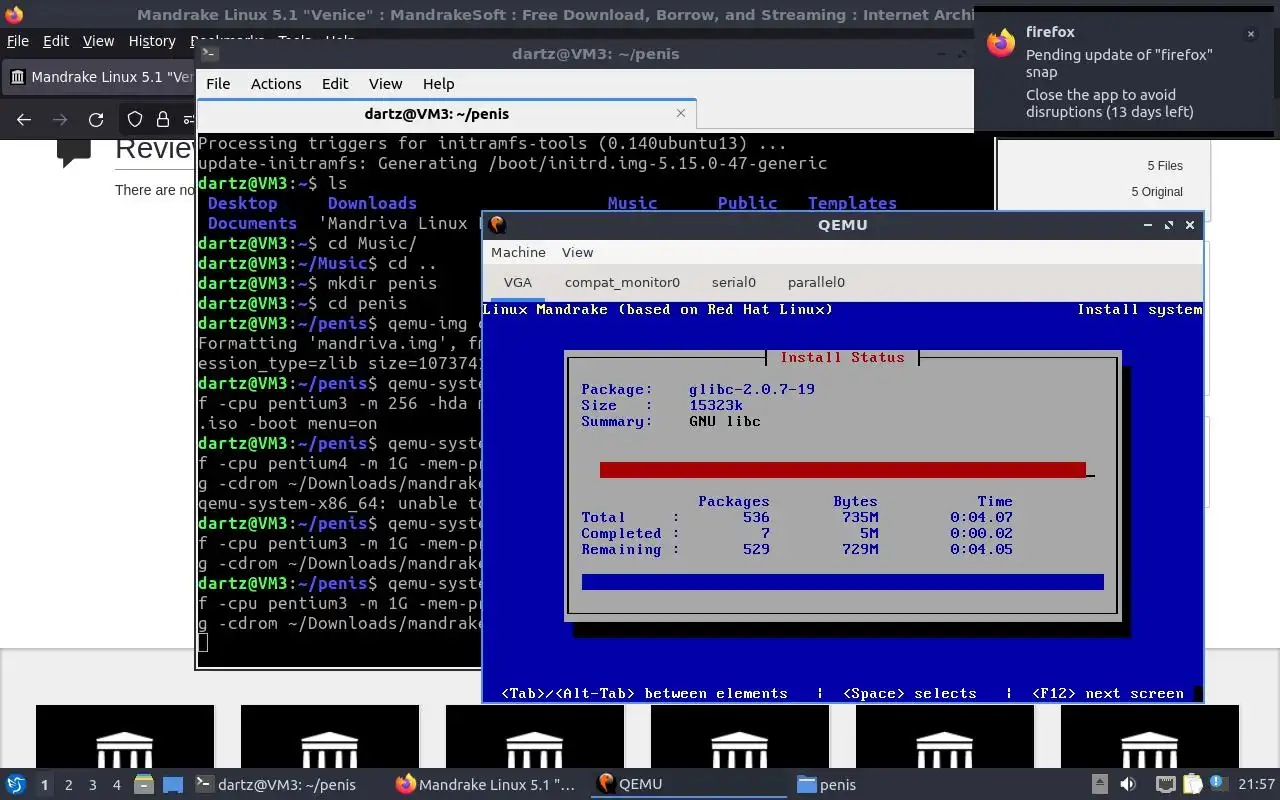Viewport: 1280px width, 800px height.
Task: Open the terminal View menu
Action: [386, 84]
